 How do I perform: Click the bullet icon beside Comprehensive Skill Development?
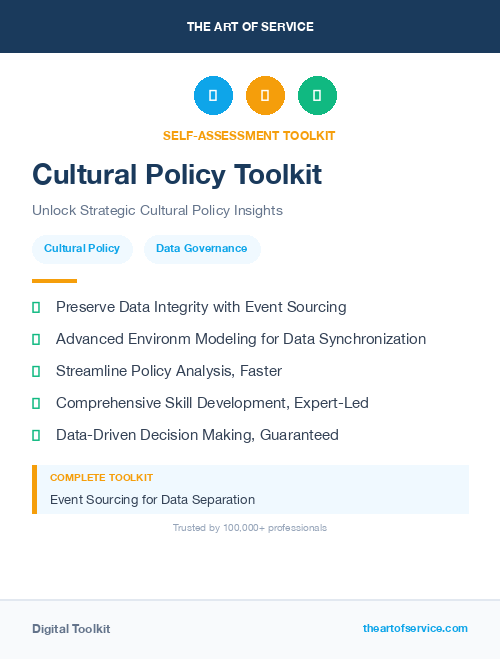click(36, 403)
